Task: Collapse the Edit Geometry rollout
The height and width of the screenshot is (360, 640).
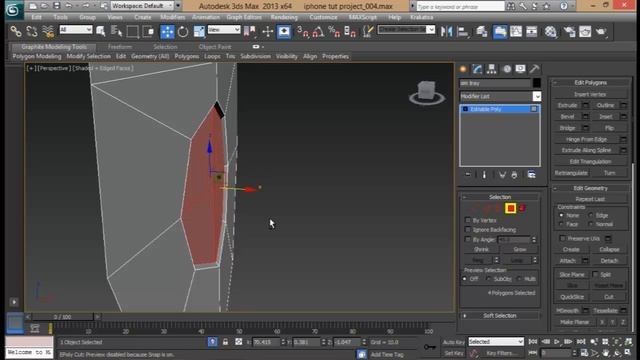Action: pyautogui.click(x=590, y=188)
